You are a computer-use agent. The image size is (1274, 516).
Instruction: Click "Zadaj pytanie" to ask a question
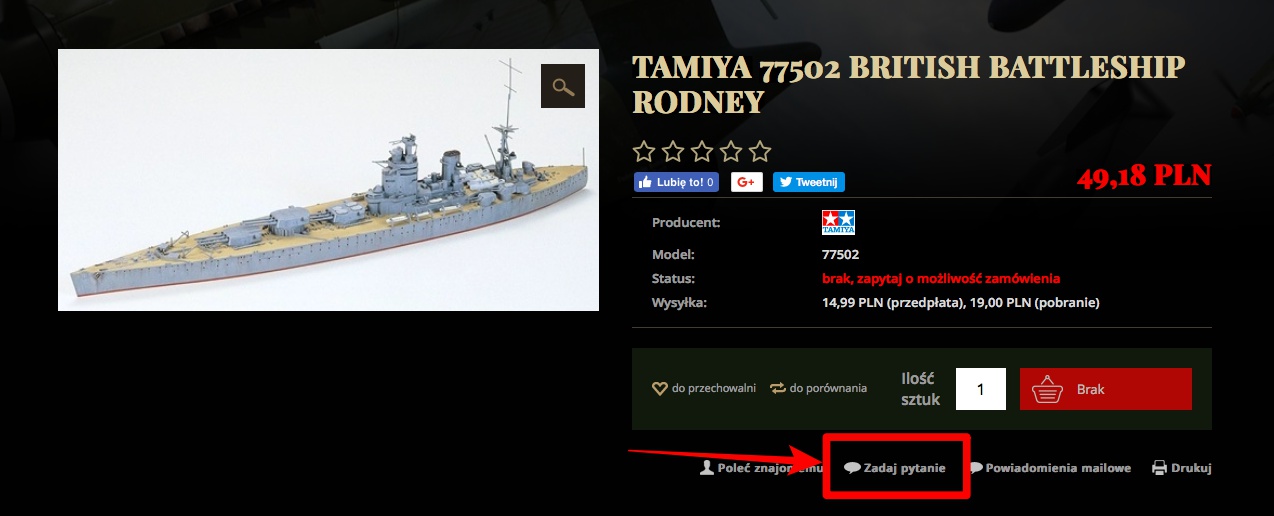coord(895,468)
